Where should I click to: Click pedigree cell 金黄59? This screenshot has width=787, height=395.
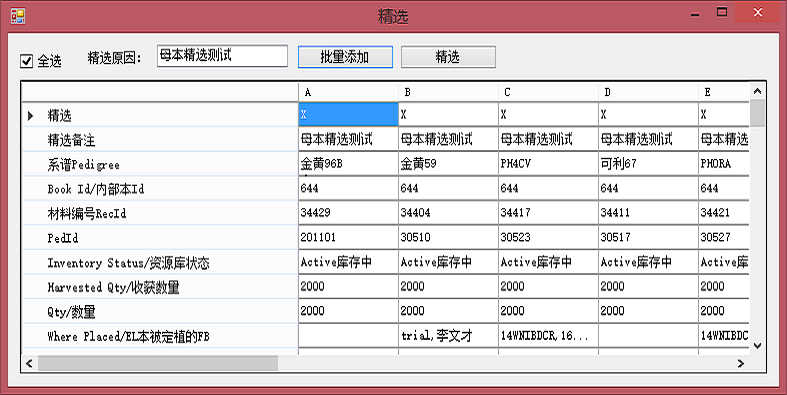coord(448,164)
